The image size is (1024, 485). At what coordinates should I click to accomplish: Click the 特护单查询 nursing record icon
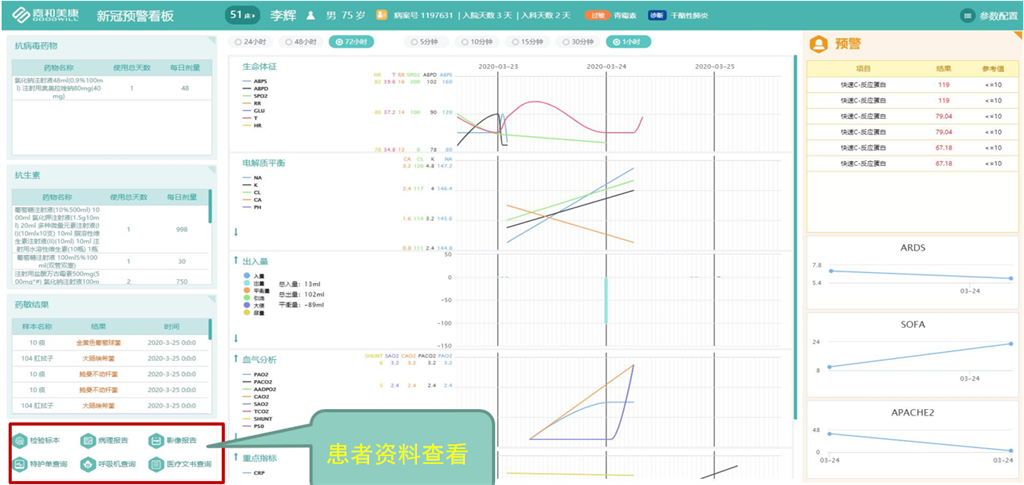(x=21, y=464)
